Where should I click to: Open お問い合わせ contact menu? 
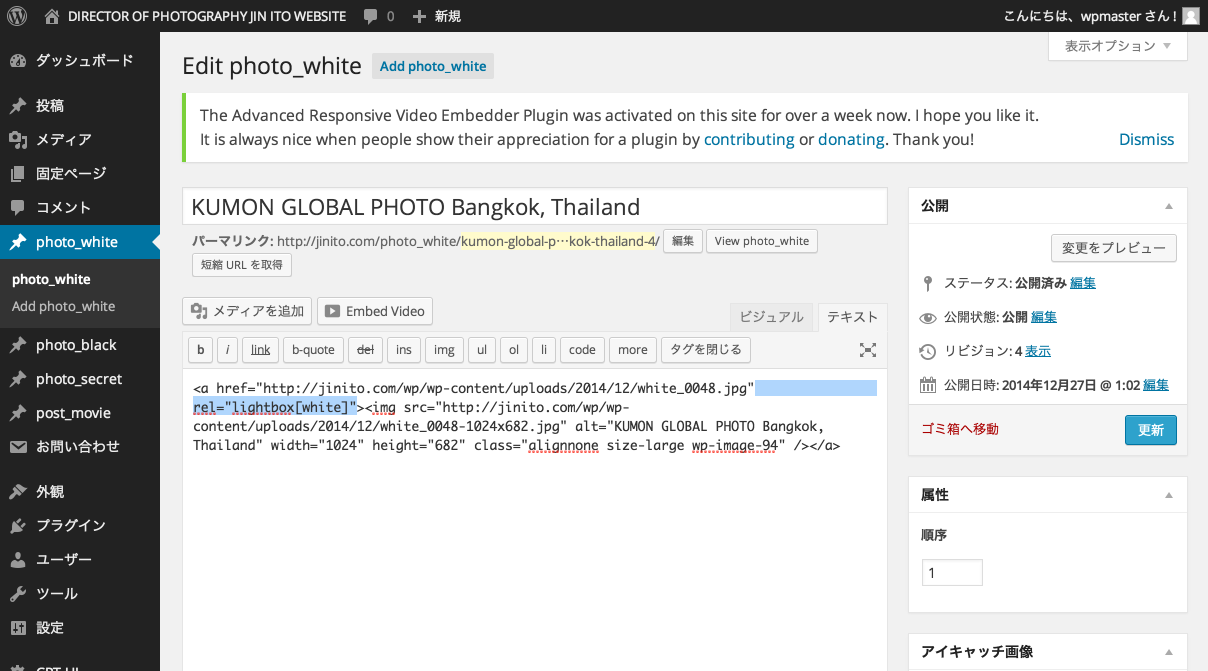click(x=80, y=447)
